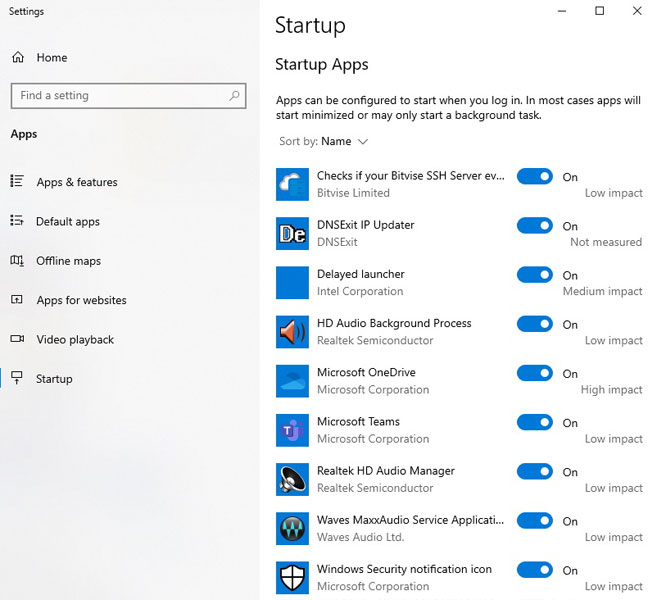Click the Delayed launcher blank icon
This screenshot has height=600, width=657.
pyautogui.click(x=292, y=282)
